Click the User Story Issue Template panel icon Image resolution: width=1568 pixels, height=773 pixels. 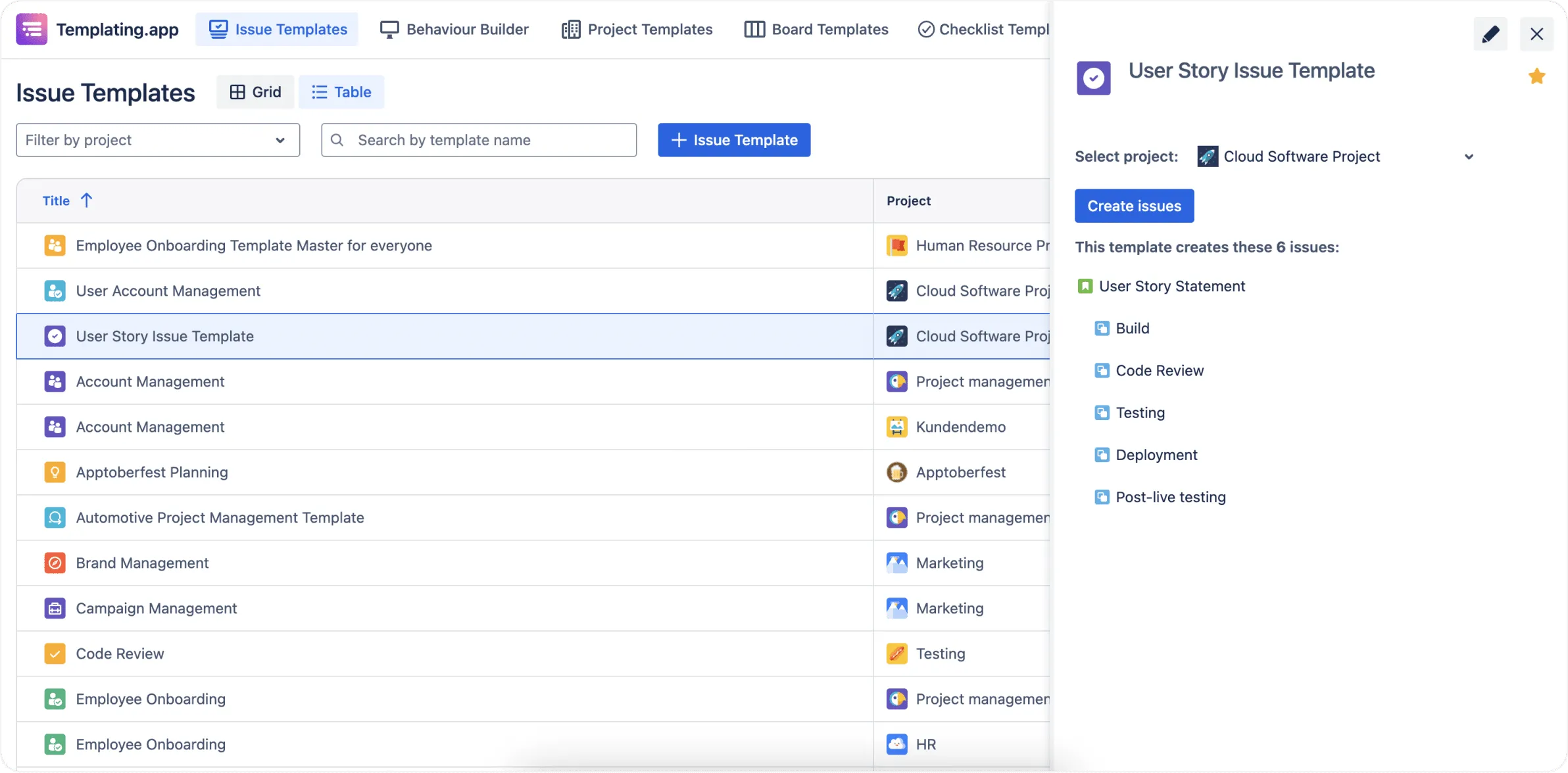[x=1093, y=78]
